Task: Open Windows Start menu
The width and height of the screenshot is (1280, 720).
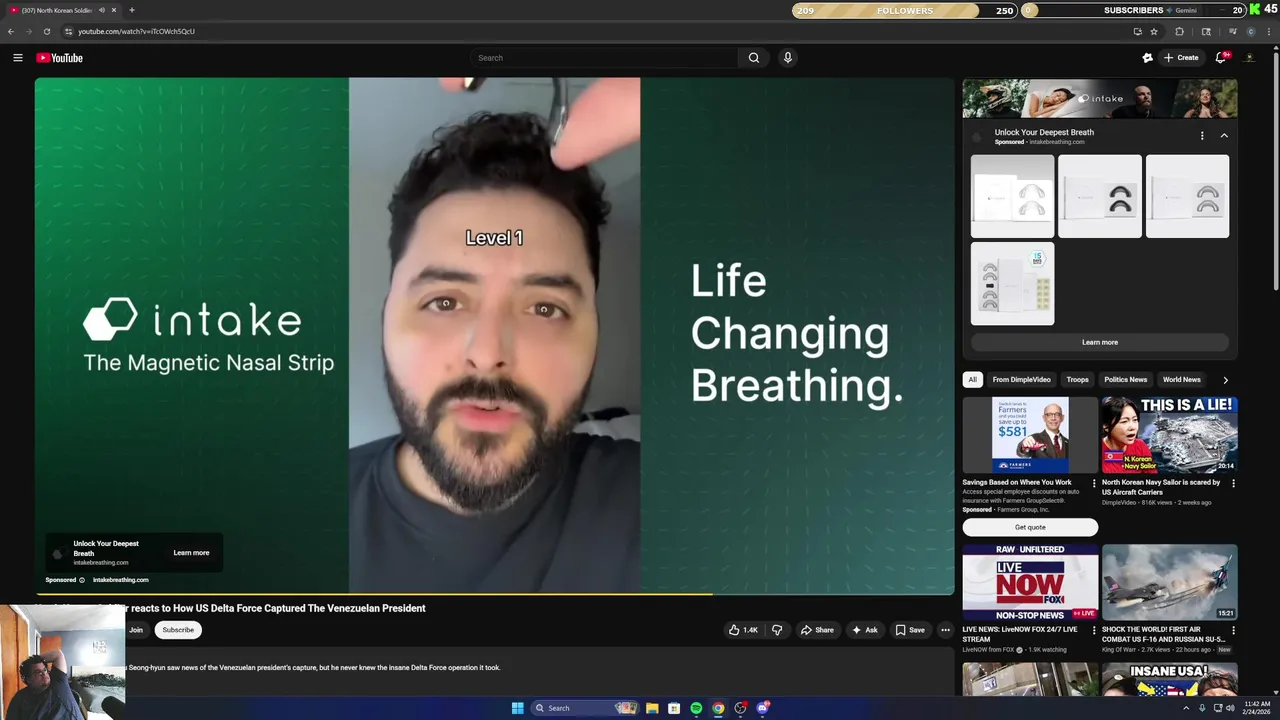Action: (517, 708)
